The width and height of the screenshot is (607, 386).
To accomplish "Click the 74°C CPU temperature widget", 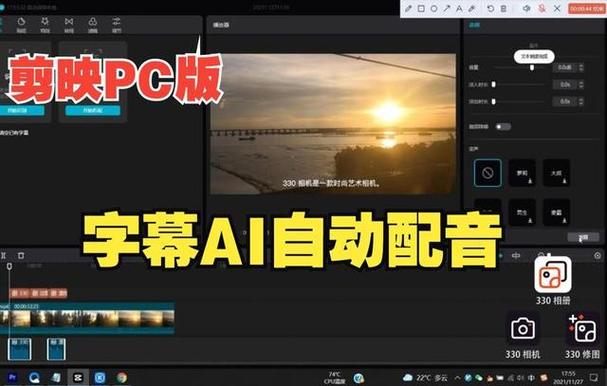I will pos(334,377).
